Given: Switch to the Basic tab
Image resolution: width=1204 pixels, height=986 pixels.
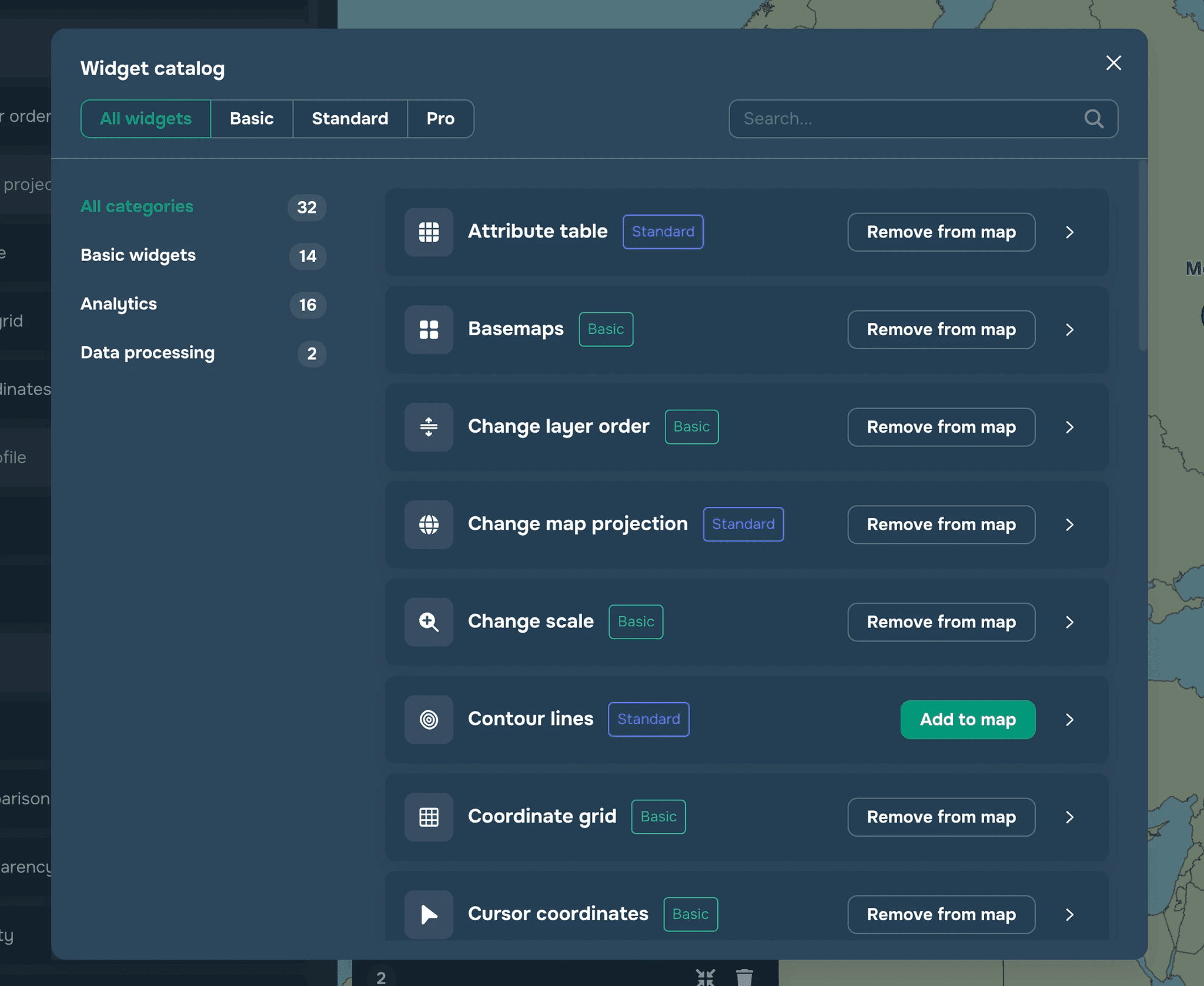Looking at the screenshot, I should [252, 119].
